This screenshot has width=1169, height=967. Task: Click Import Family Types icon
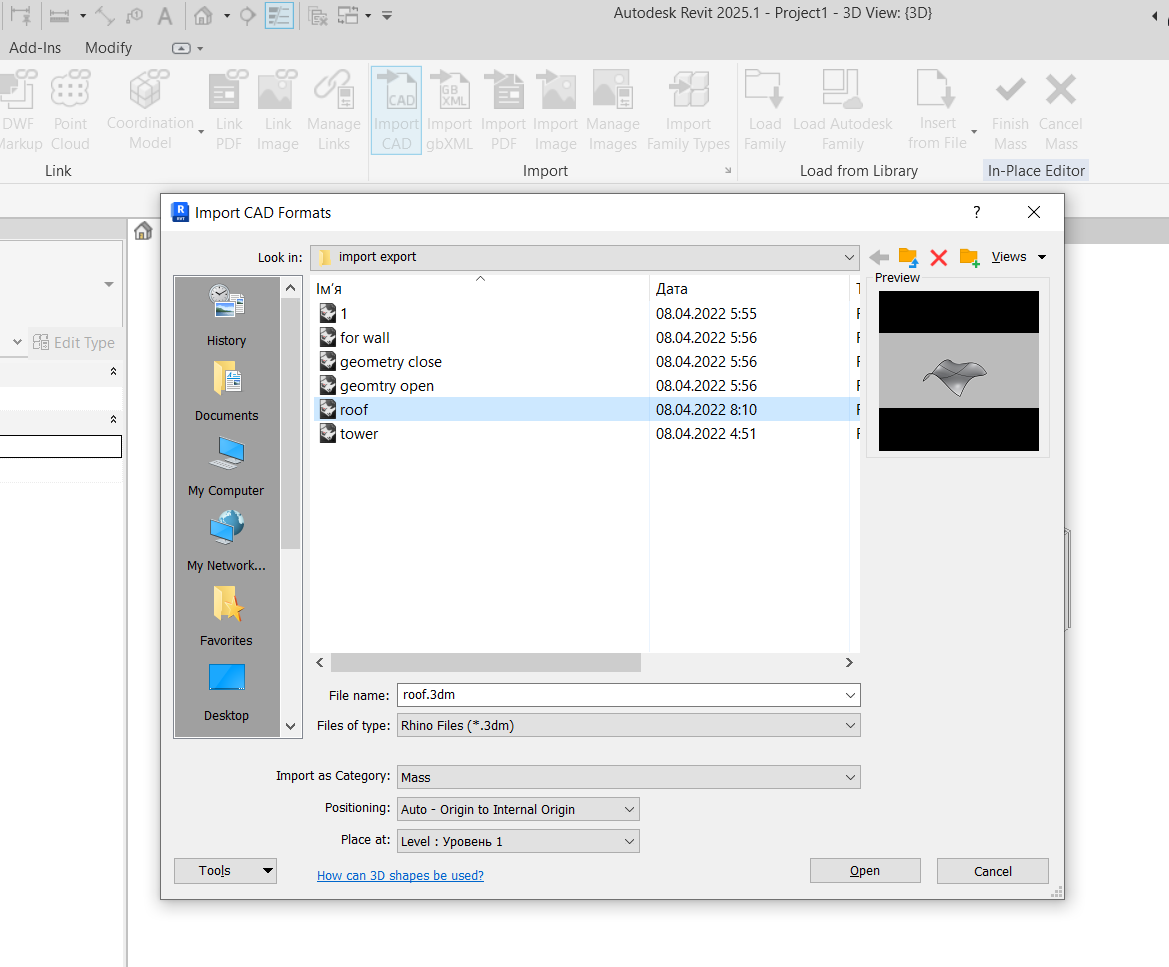click(688, 110)
